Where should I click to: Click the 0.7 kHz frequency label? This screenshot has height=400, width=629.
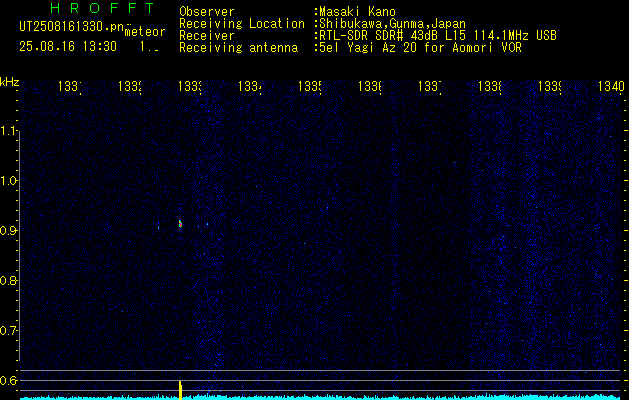point(8,330)
